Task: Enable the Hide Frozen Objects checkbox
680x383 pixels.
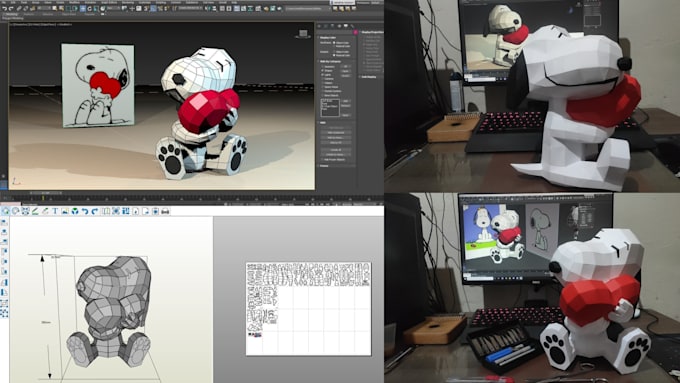Action: pos(322,160)
